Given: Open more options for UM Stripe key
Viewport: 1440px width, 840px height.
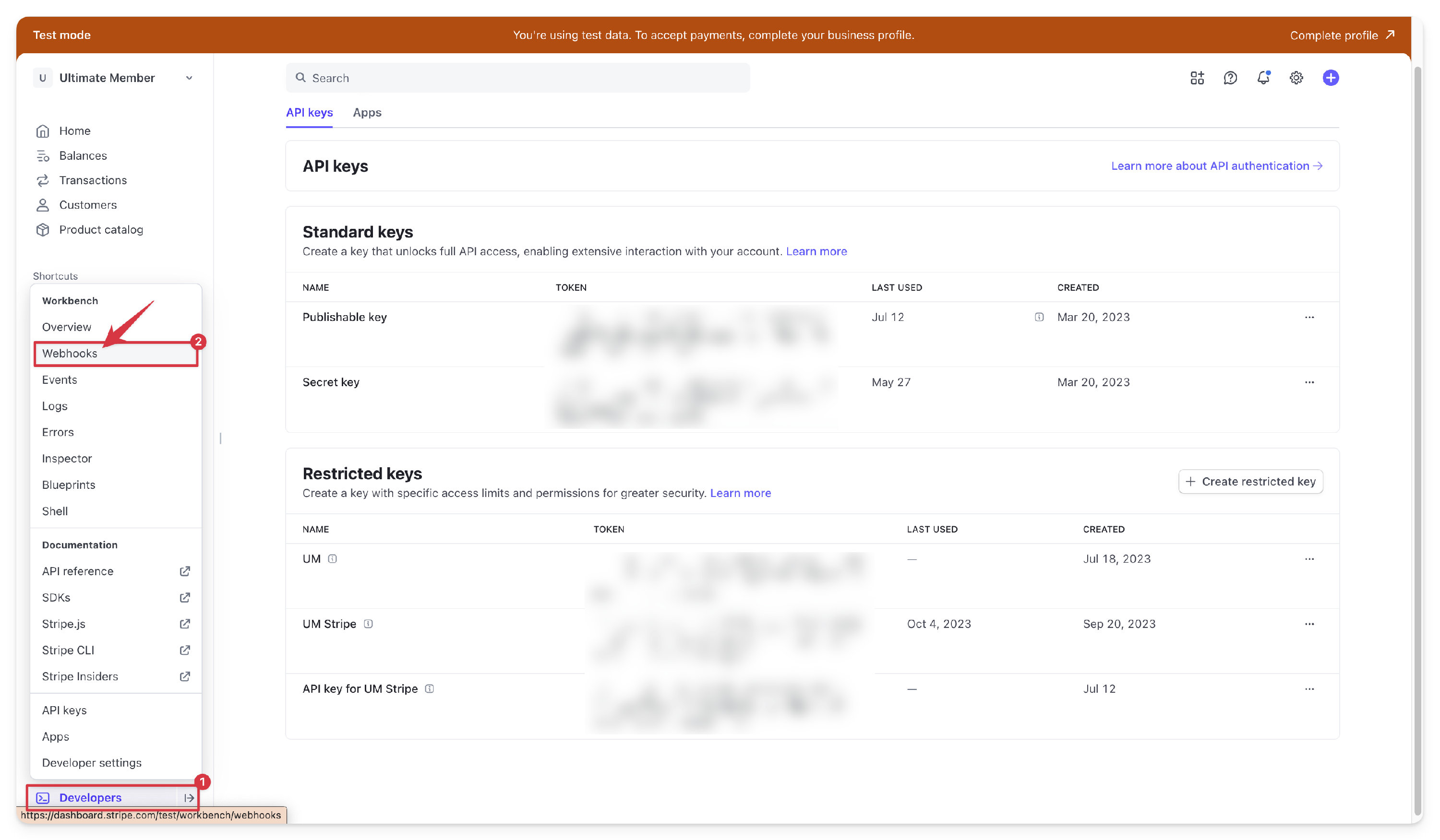Looking at the screenshot, I should click(x=1309, y=624).
